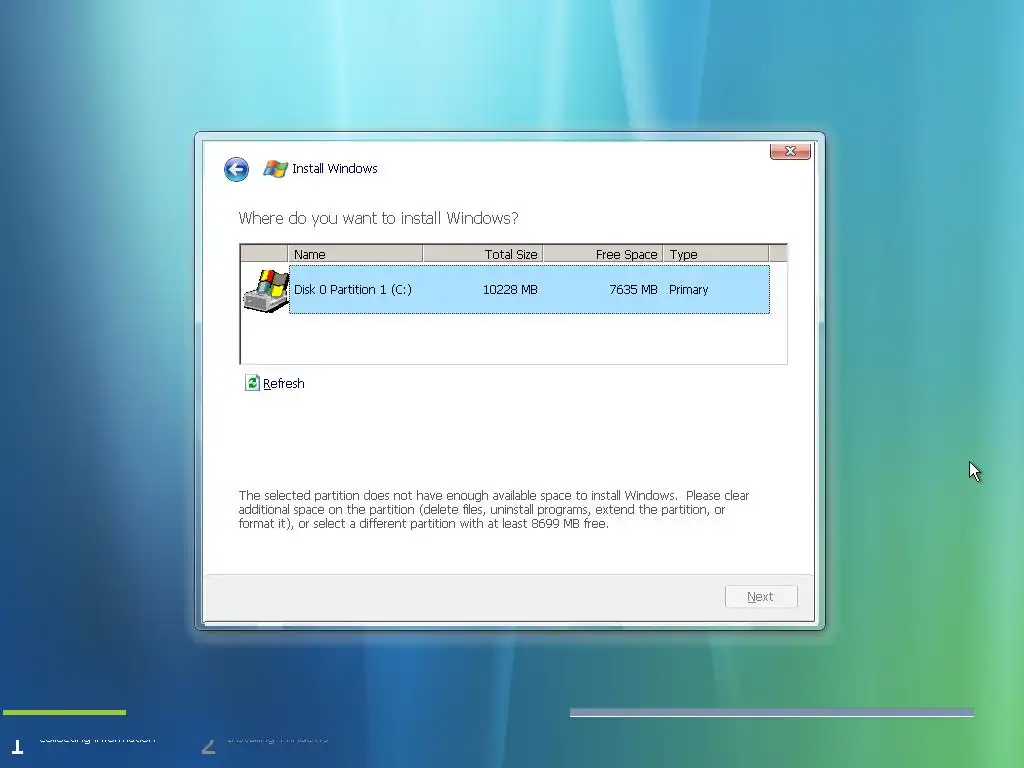The image size is (1024, 768).
Task: Sort by the Free Space column header
Action: pyautogui.click(x=603, y=254)
